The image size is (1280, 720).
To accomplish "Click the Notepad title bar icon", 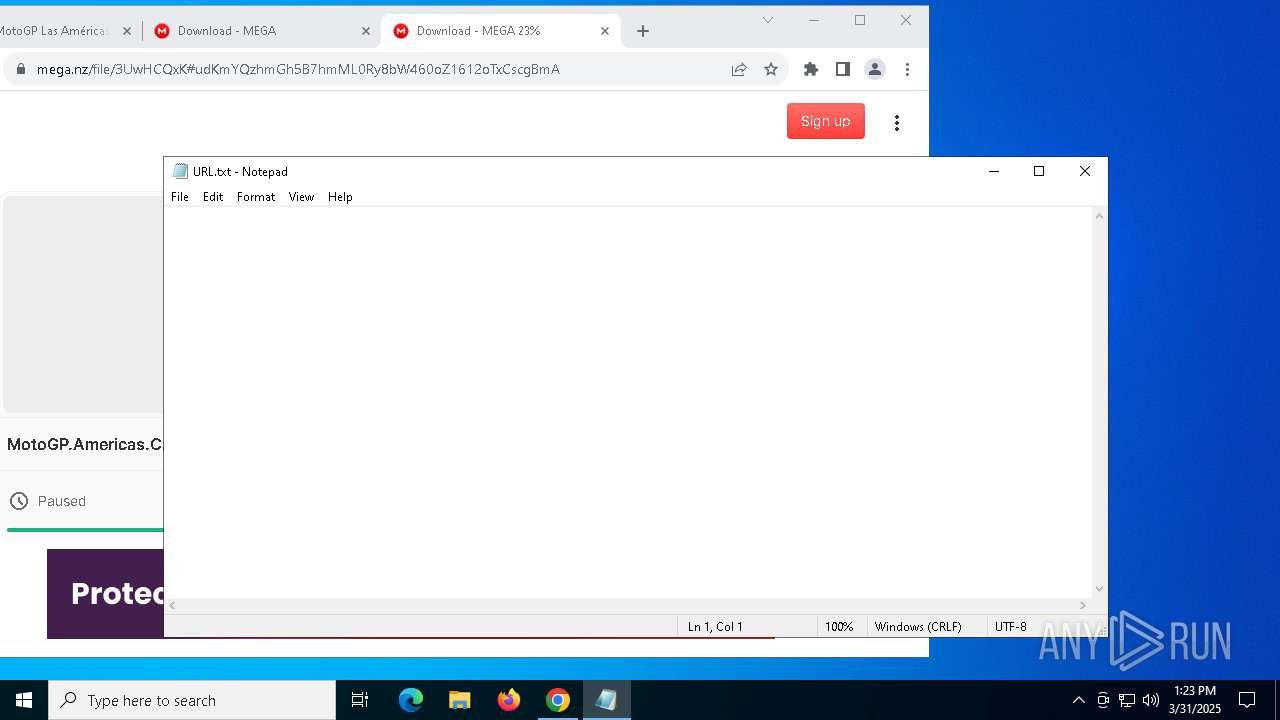I will coord(180,171).
